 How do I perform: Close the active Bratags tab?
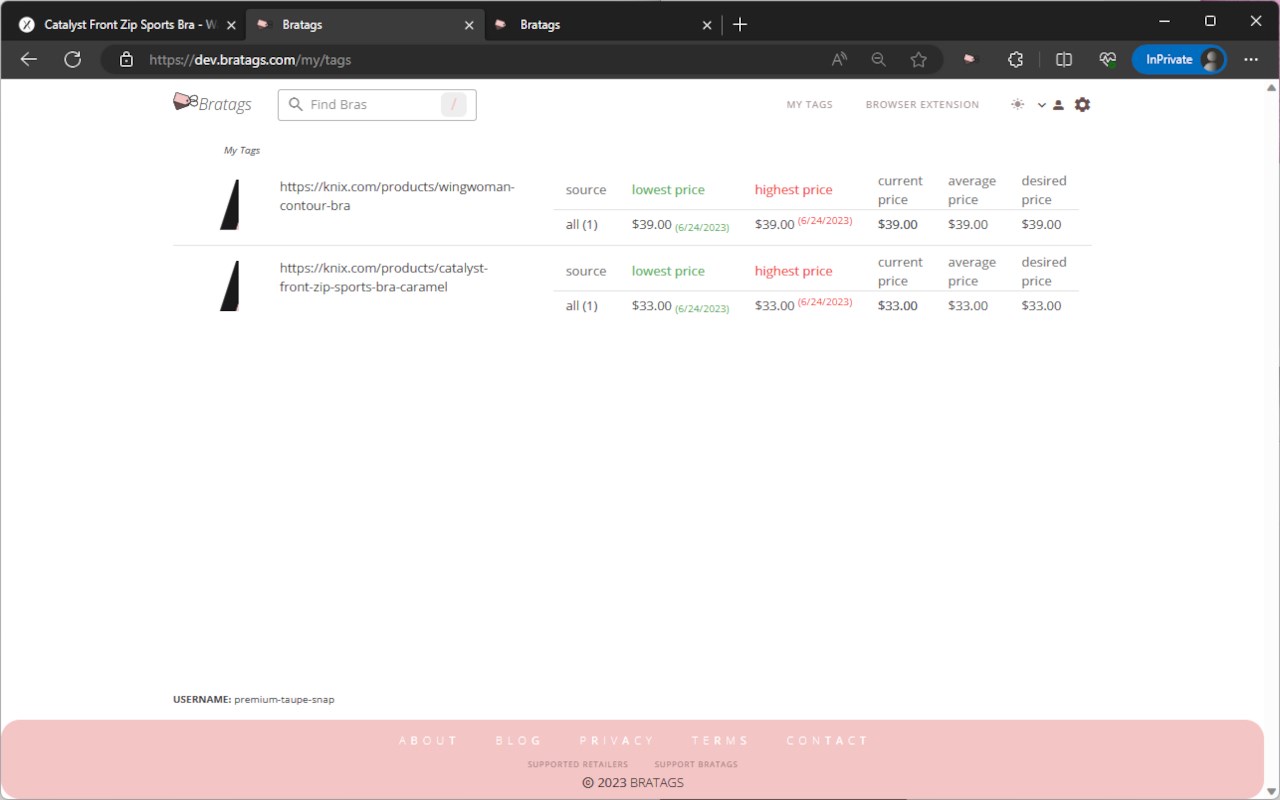(469, 25)
